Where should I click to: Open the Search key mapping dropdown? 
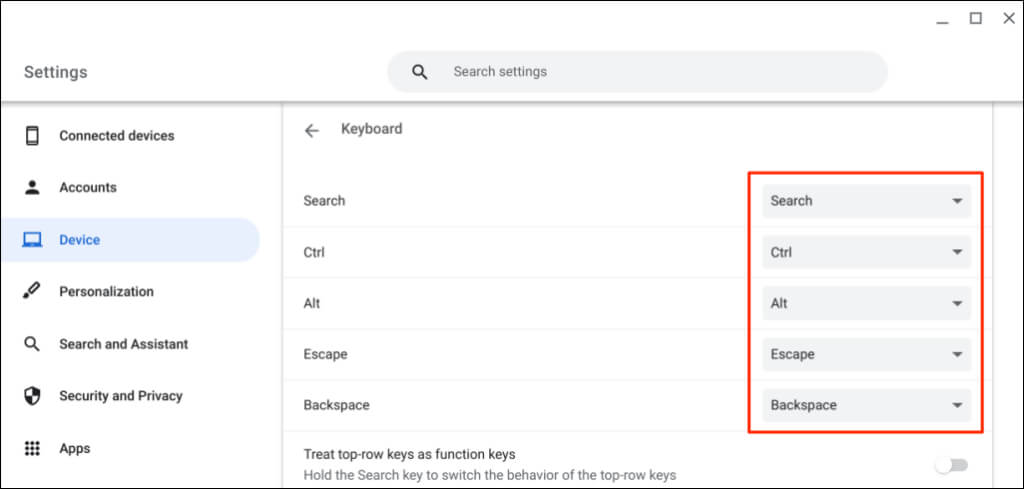point(866,201)
